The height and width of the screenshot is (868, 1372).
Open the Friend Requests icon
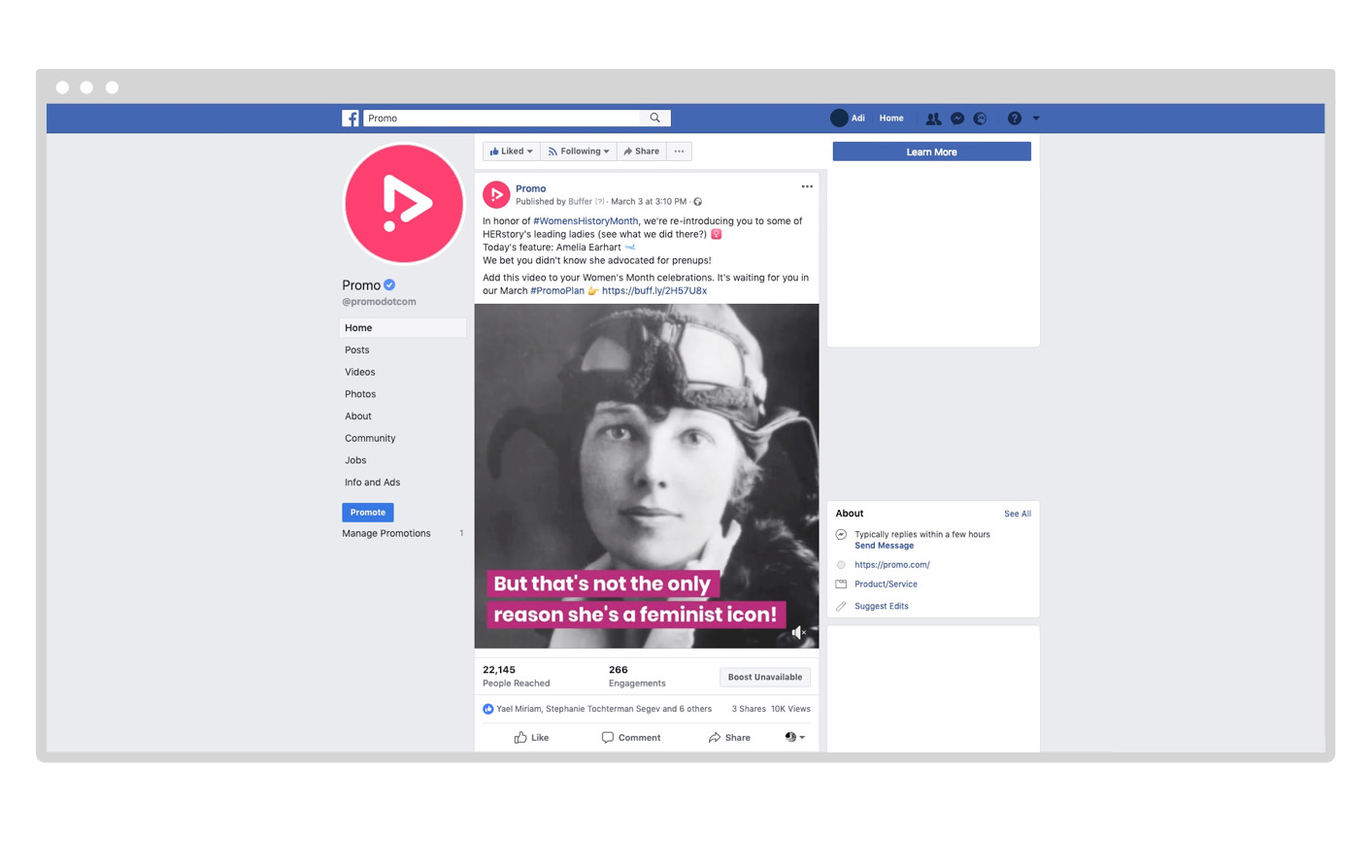click(933, 118)
